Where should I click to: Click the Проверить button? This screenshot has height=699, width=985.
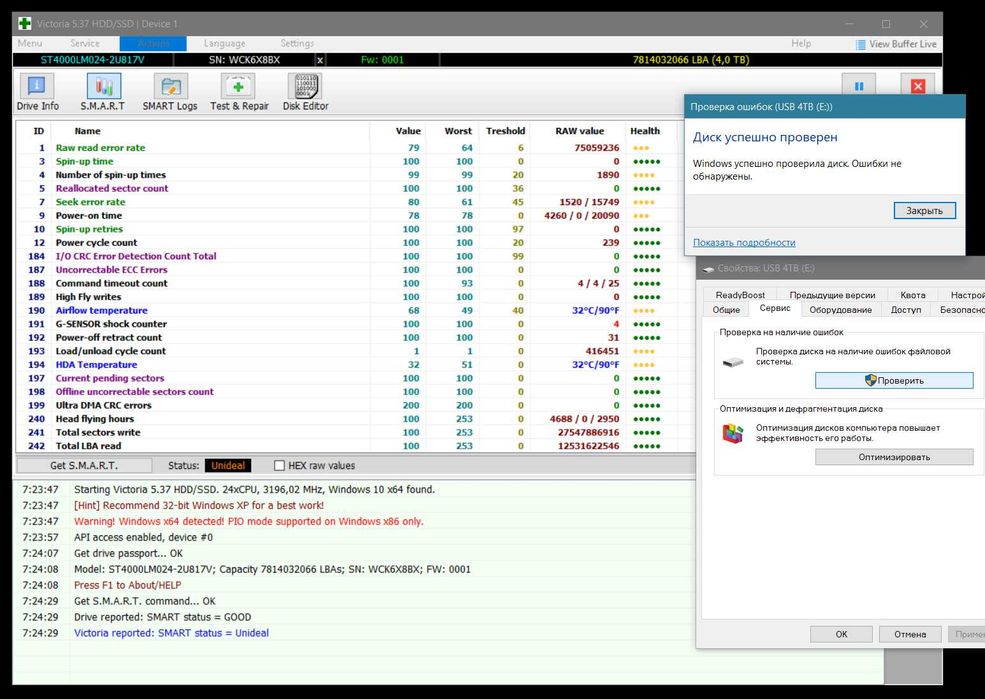[894, 381]
